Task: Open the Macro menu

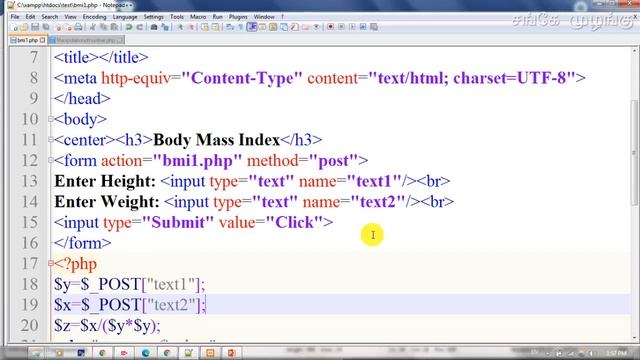Action: click(198, 17)
